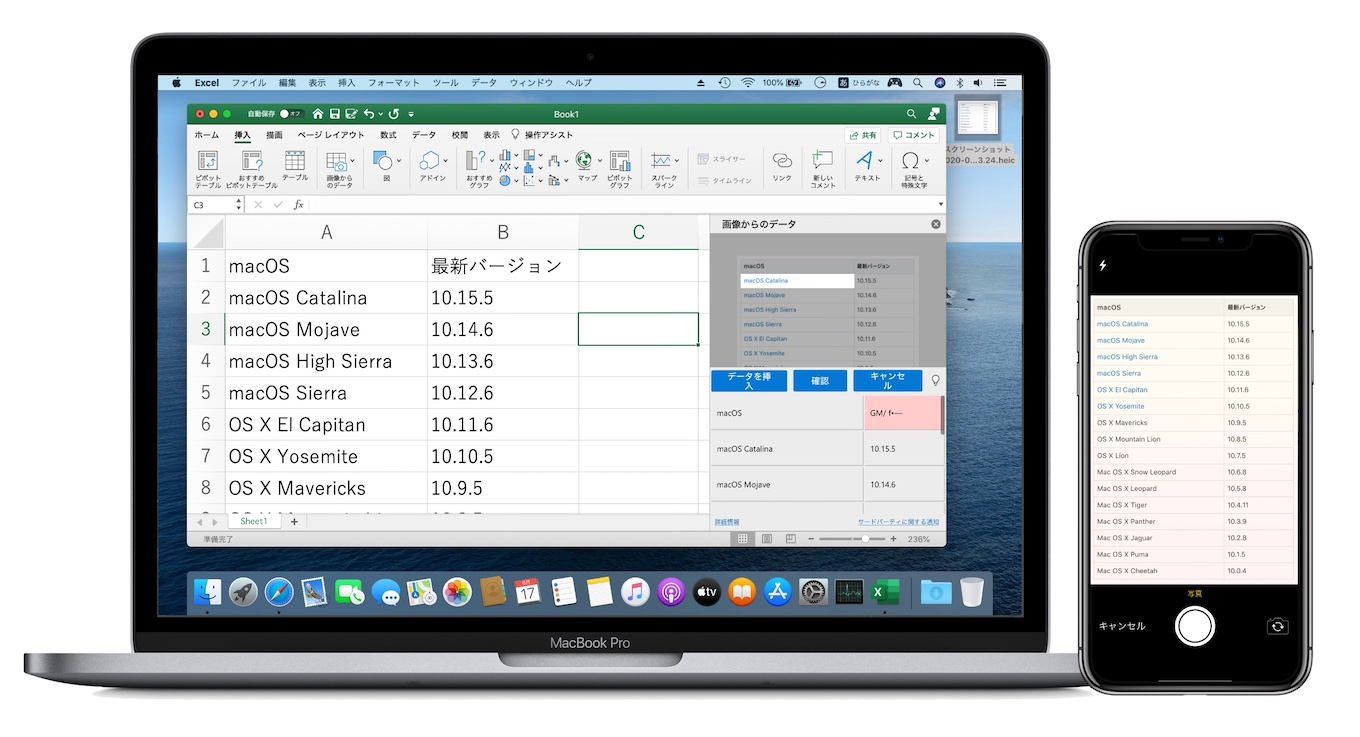Open the 詳細情報 link in the panel

[727, 522]
